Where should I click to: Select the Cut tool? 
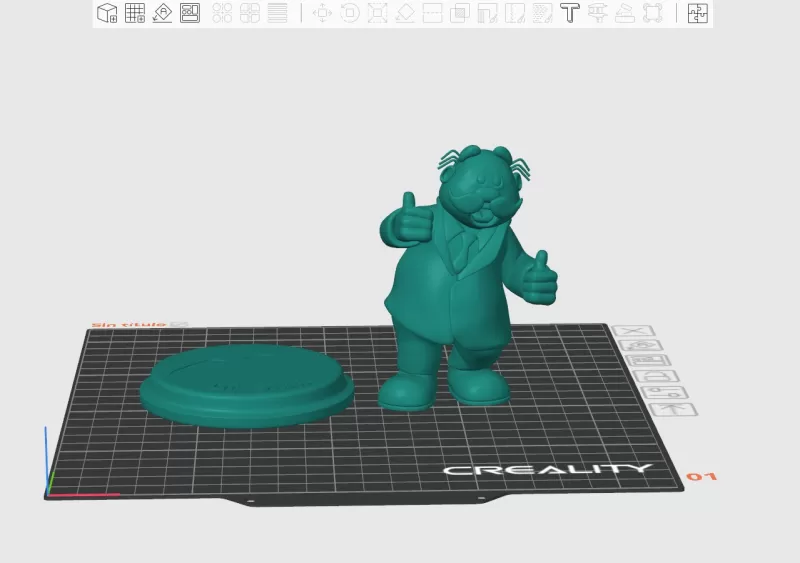[432, 13]
